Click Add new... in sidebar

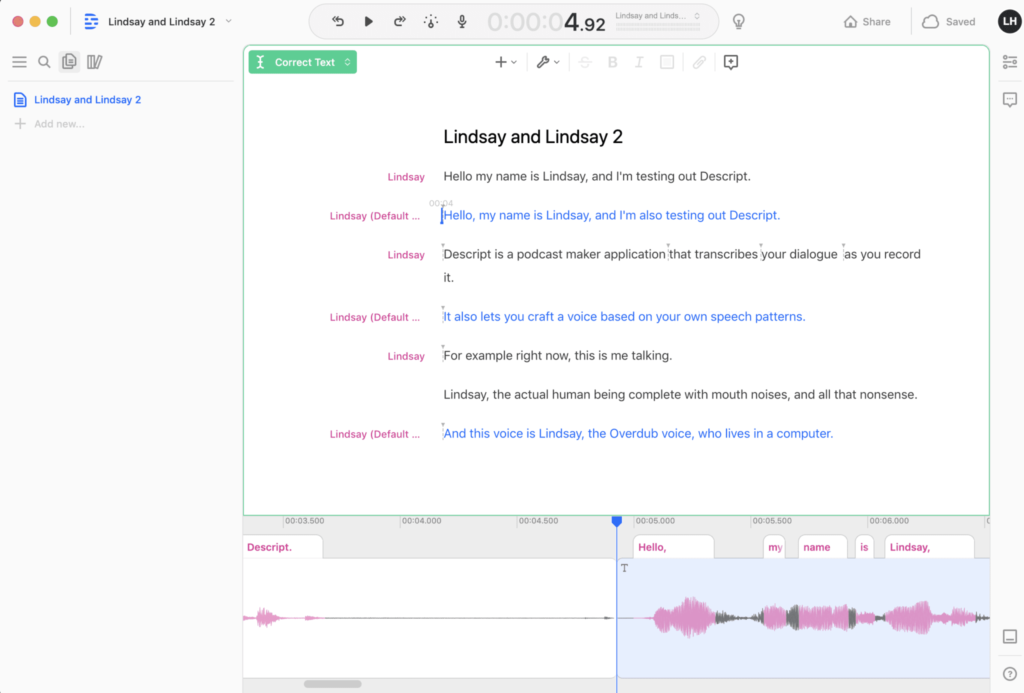[59, 124]
